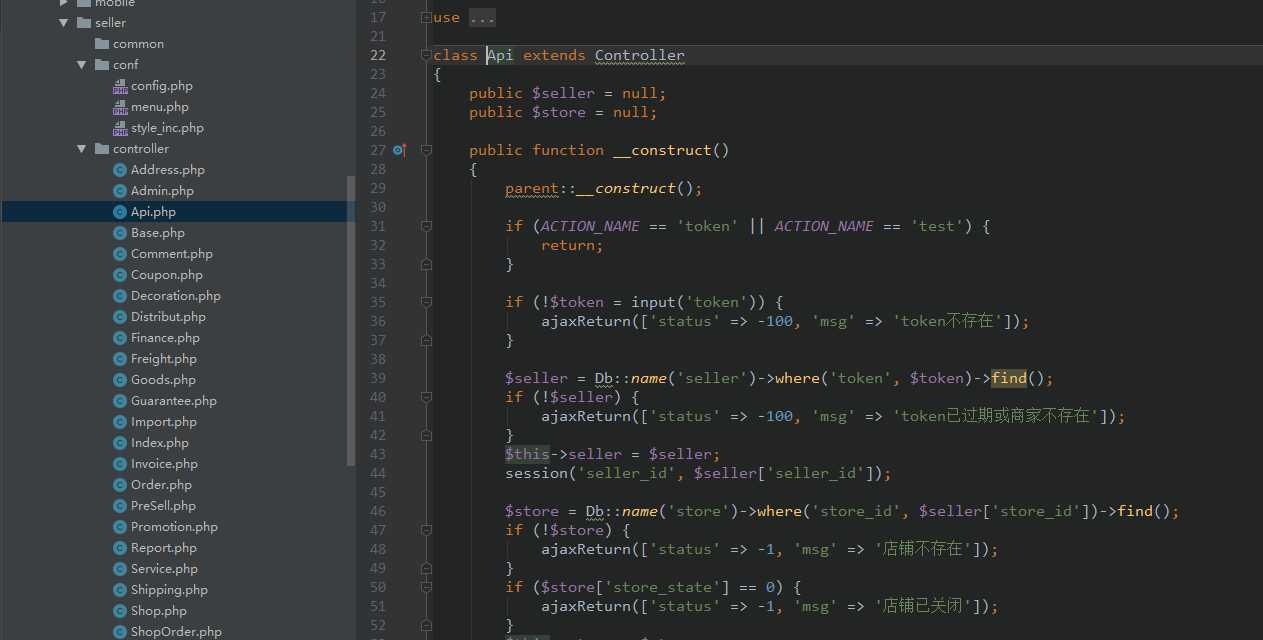This screenshot has height=640, width=1263.
Task: Collapse the seller folder arrow
Action: (x=64, y=23)
